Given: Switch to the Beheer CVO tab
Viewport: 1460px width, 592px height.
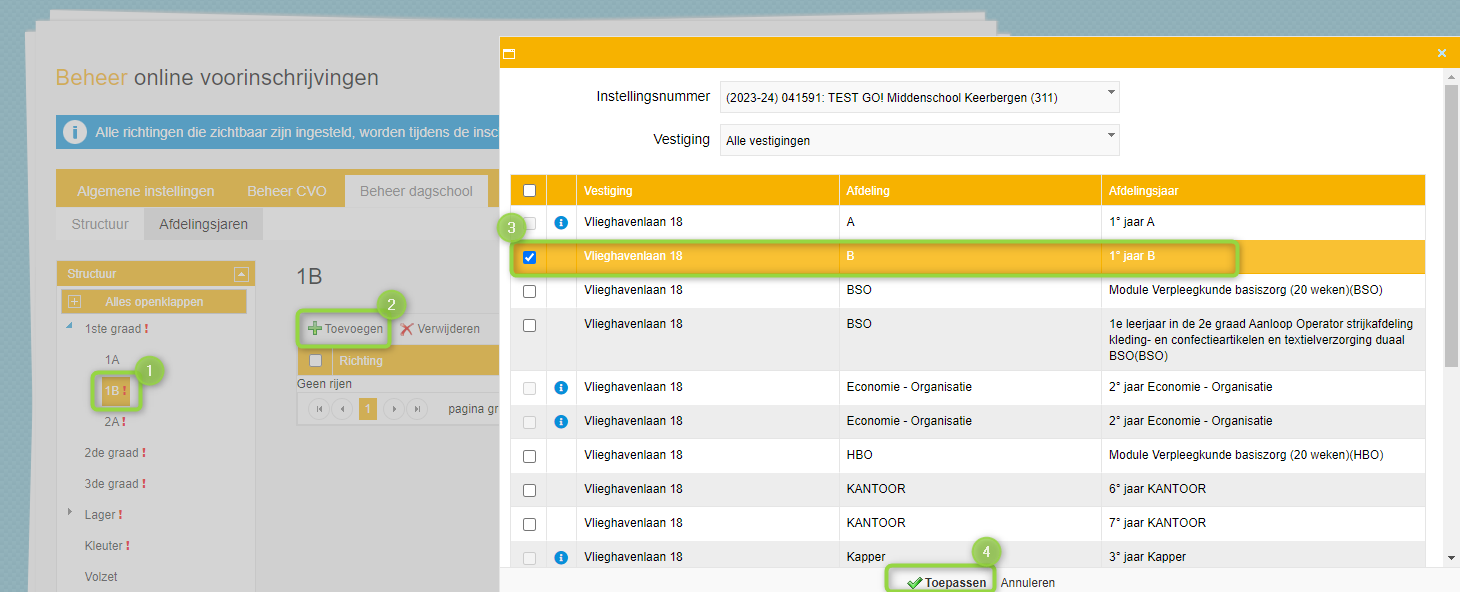Looking at the screenshot, I should 286,191.
